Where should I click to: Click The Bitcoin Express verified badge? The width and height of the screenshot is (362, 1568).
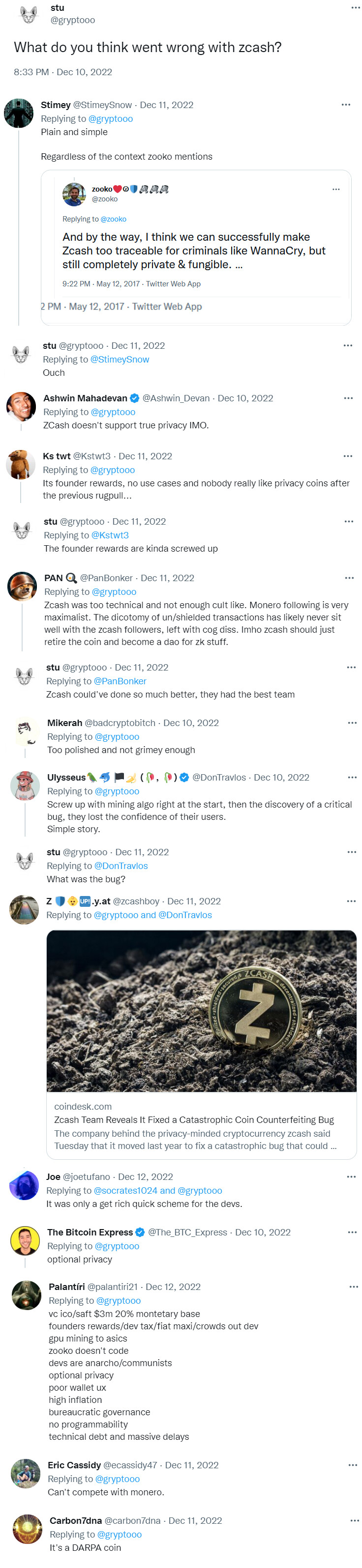(x=140, y=1232)
